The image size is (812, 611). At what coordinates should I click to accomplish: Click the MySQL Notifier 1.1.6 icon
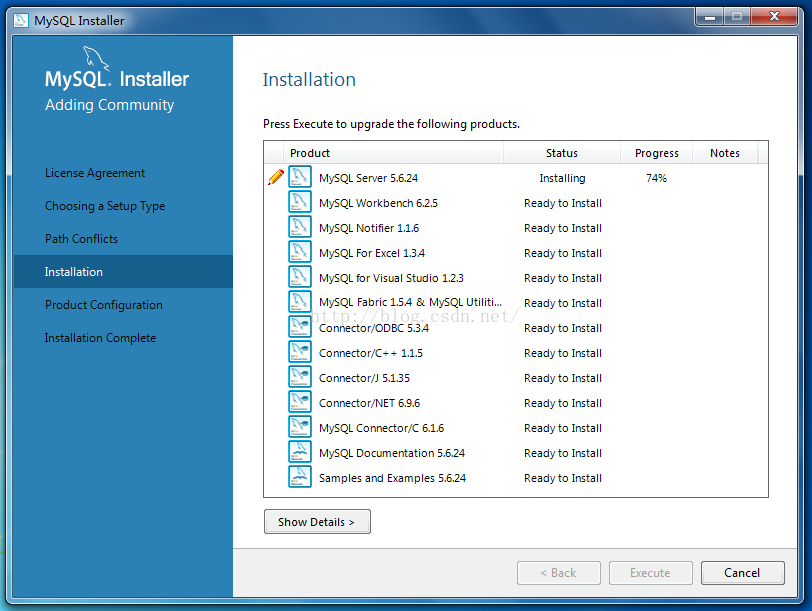coord(300,228)
